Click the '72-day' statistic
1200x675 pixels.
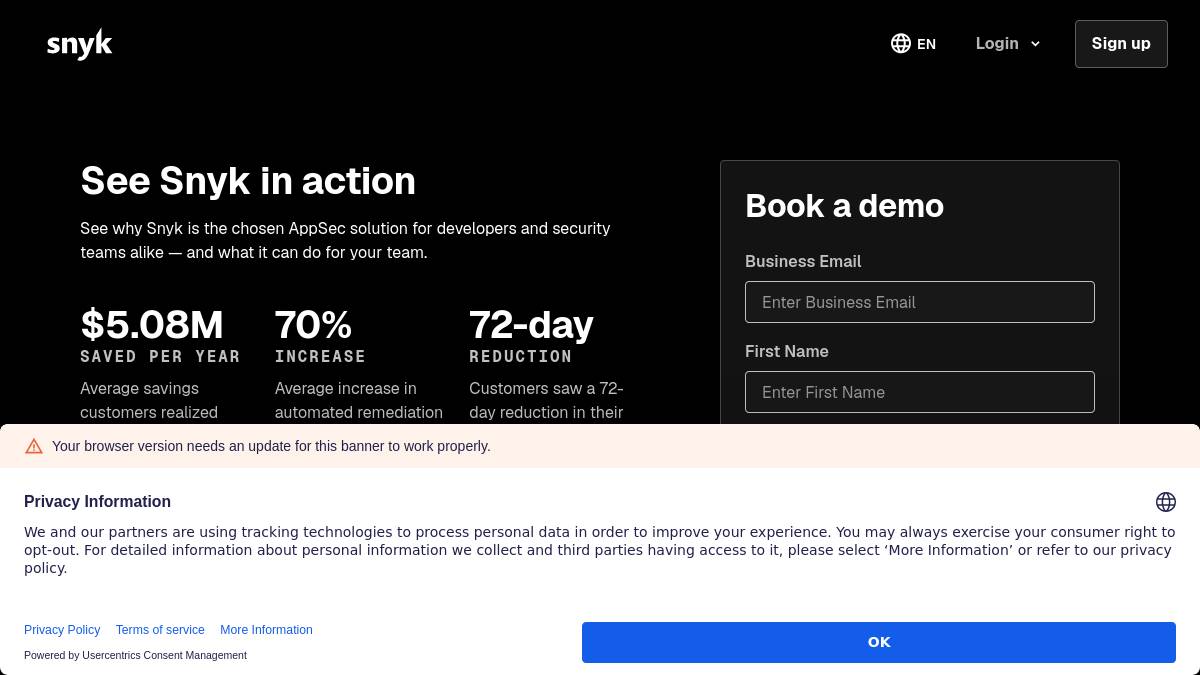[531, 325]
